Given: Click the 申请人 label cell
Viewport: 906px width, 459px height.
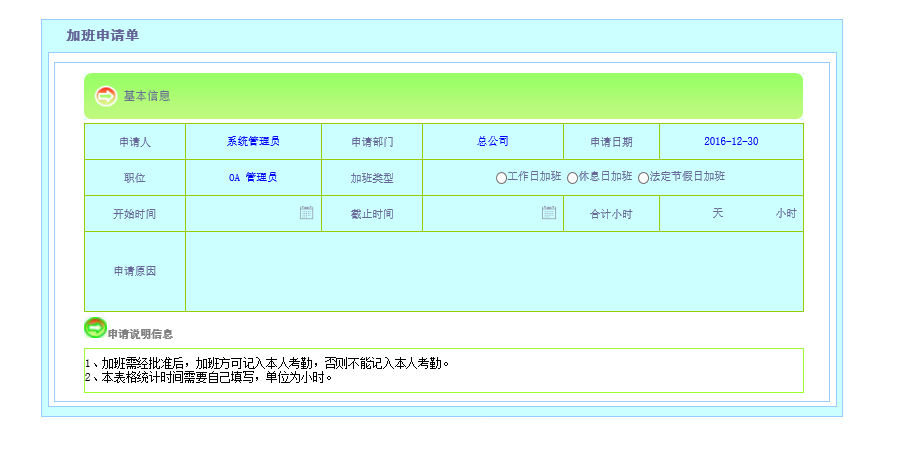Looking at the screenshot, I should coord(135,142).
